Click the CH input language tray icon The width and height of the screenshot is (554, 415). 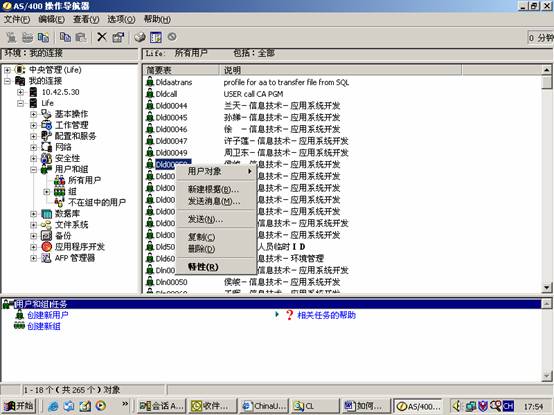(x=508, y=406)
